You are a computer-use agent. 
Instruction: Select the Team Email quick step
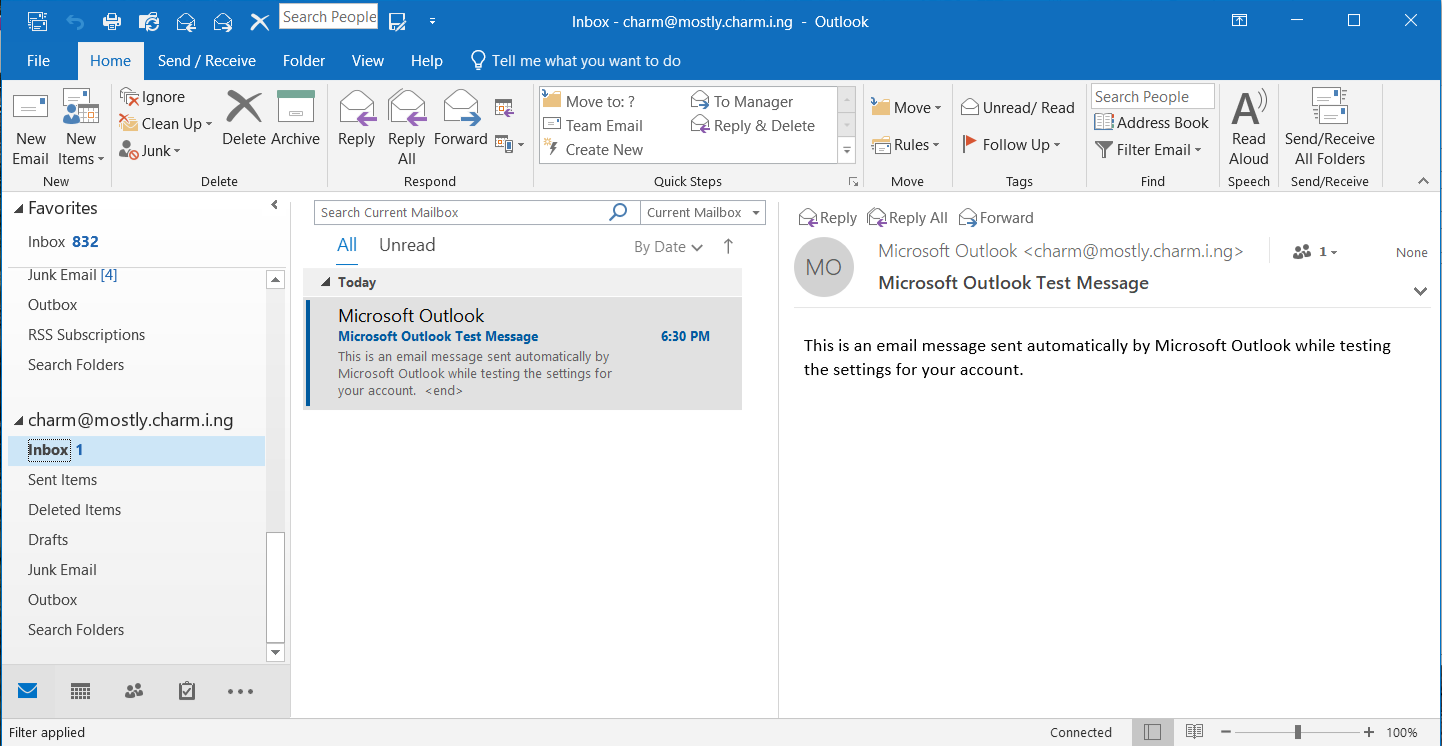pos(594,125)
